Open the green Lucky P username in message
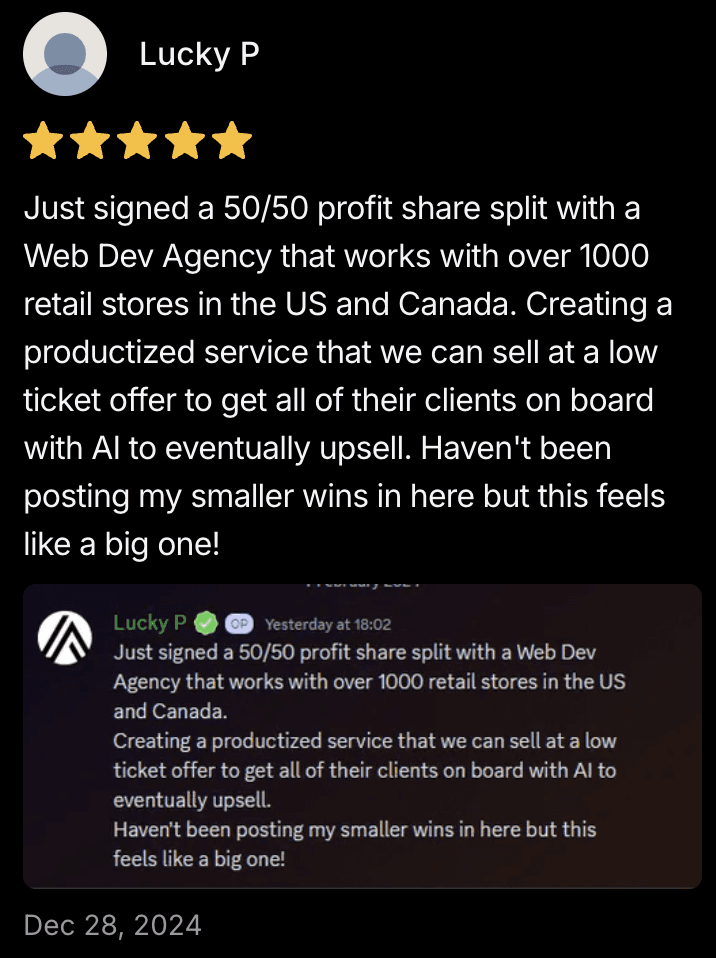 (x=150, y=623)
